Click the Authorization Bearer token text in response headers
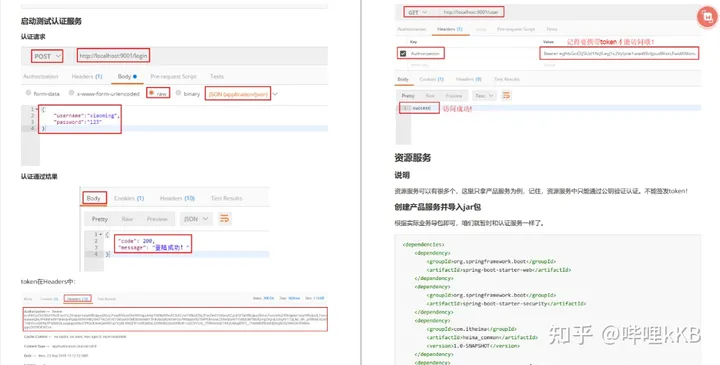Viewport: 720px width, 365px height. point(175,319)
